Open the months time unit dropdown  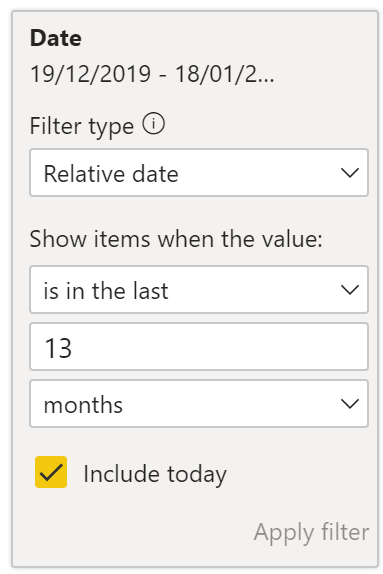199,404
